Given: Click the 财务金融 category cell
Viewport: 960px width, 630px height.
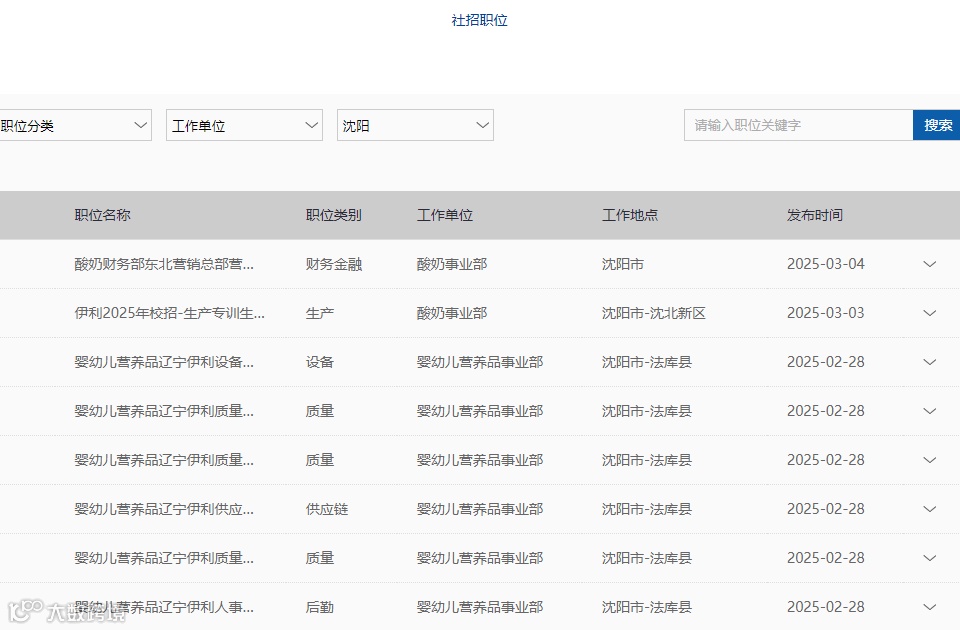Looking at the screenshot, I should 334,264.
